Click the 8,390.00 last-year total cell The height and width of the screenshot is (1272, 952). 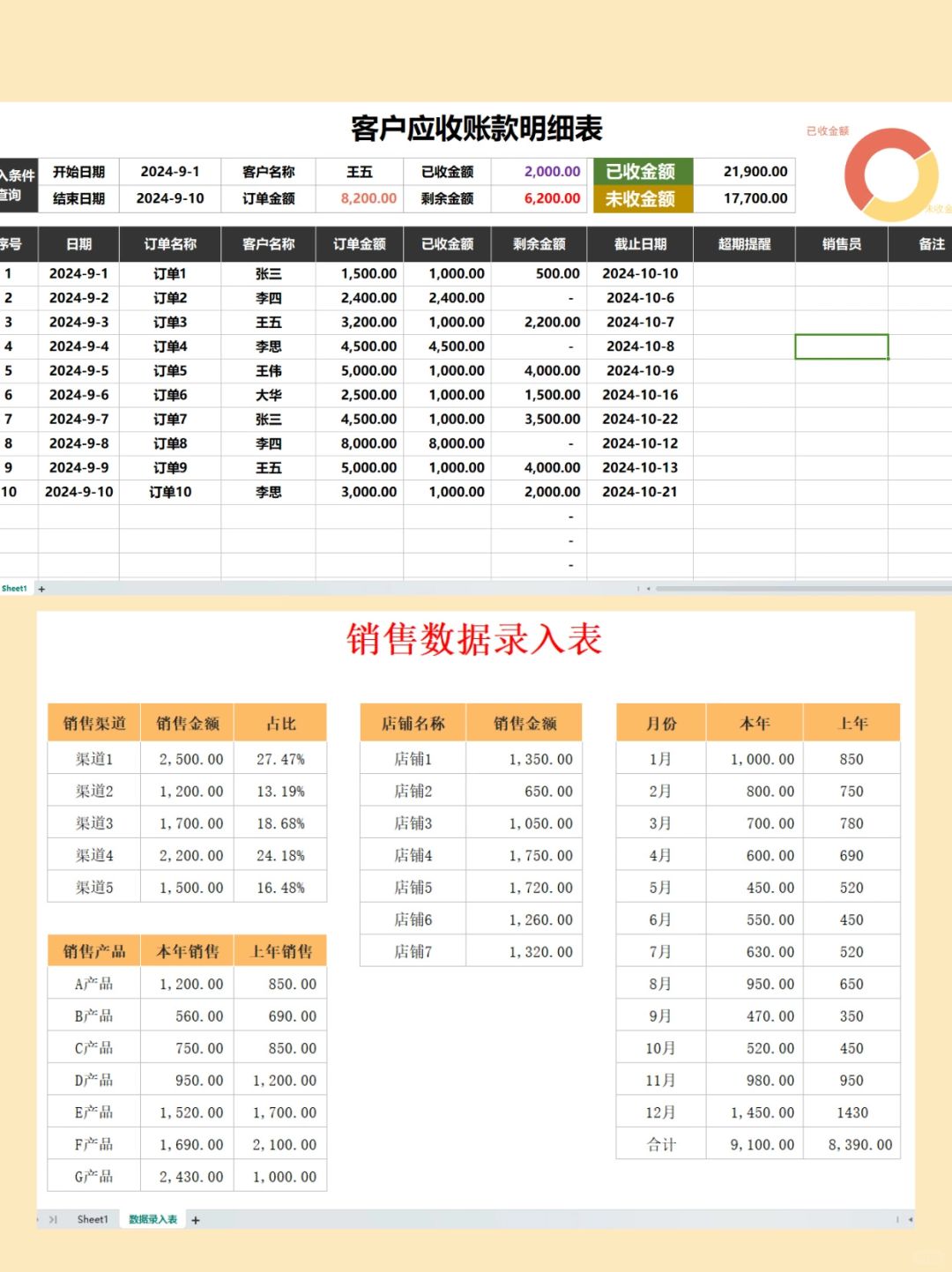click(852, 1144)
